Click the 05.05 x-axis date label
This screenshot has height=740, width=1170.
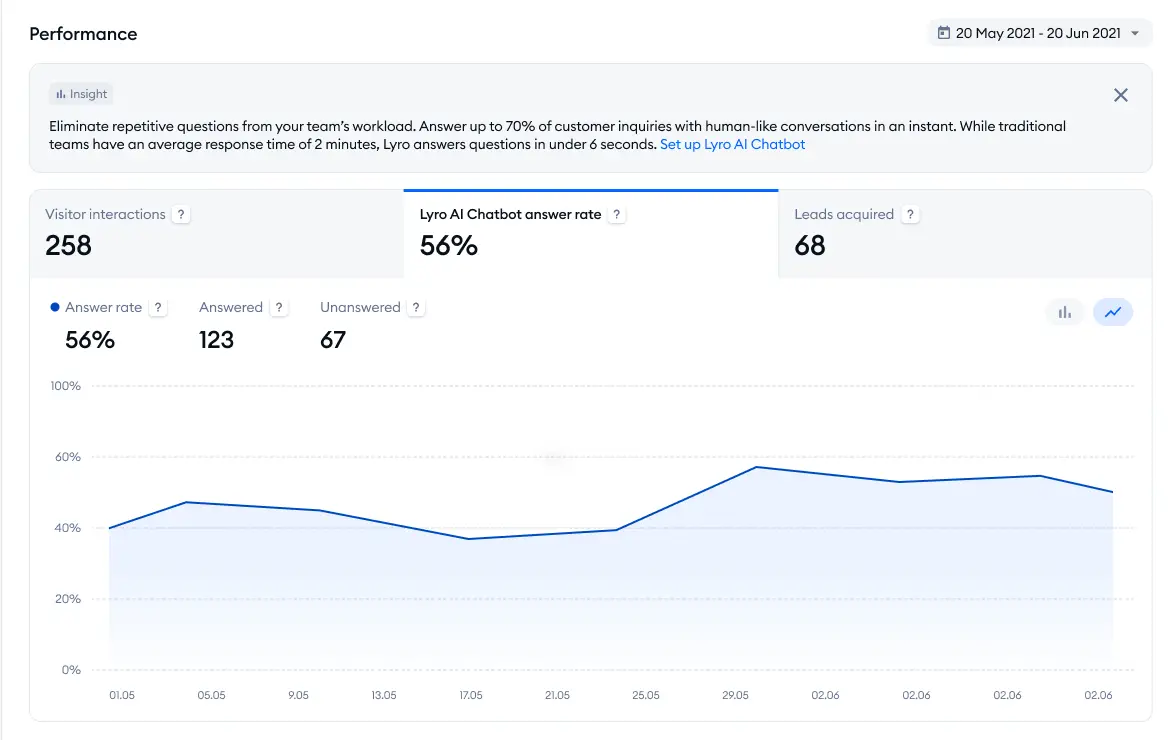(211, 695)
